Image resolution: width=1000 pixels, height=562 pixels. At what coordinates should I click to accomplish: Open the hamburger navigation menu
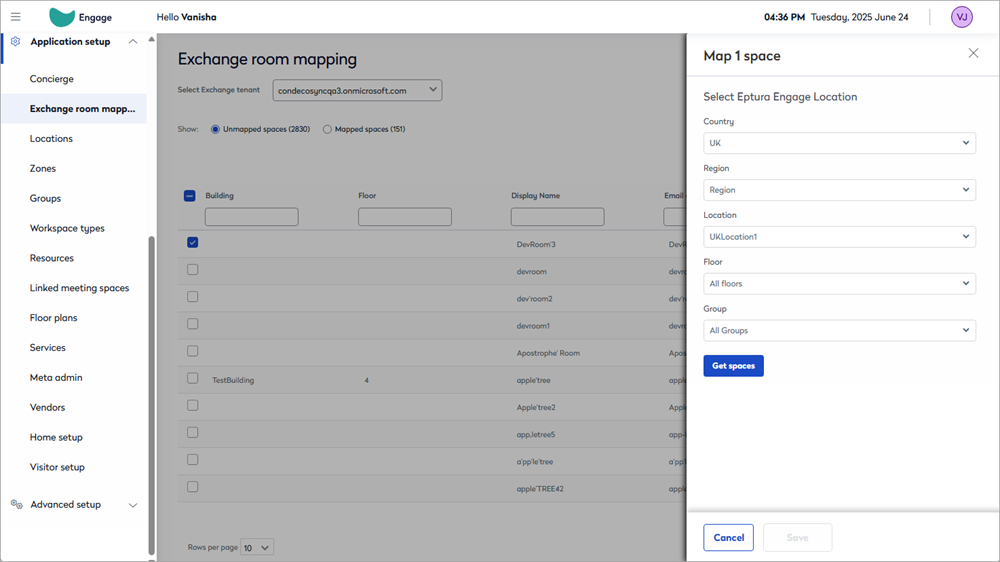pyautogui.click(x=15, y=17)
